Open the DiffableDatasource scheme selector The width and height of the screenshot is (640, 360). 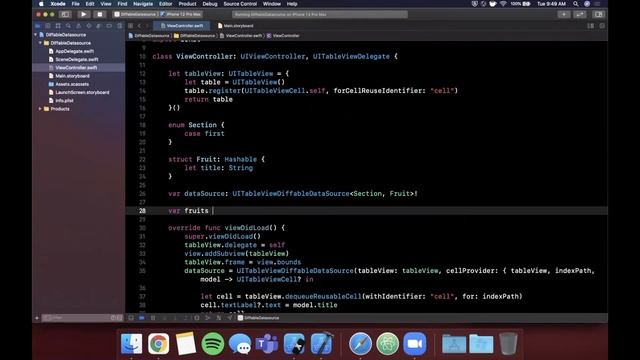[136, 14]
